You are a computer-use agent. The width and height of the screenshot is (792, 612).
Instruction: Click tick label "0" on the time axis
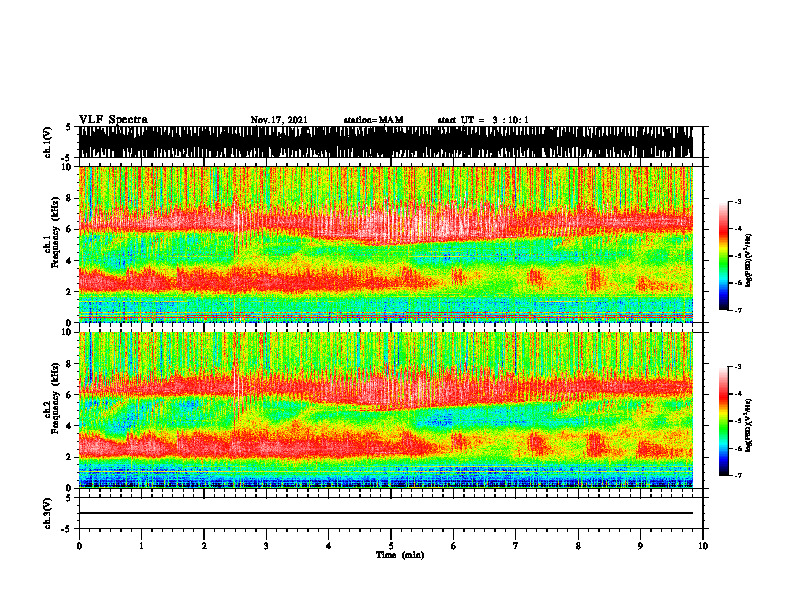click(79, 546)
